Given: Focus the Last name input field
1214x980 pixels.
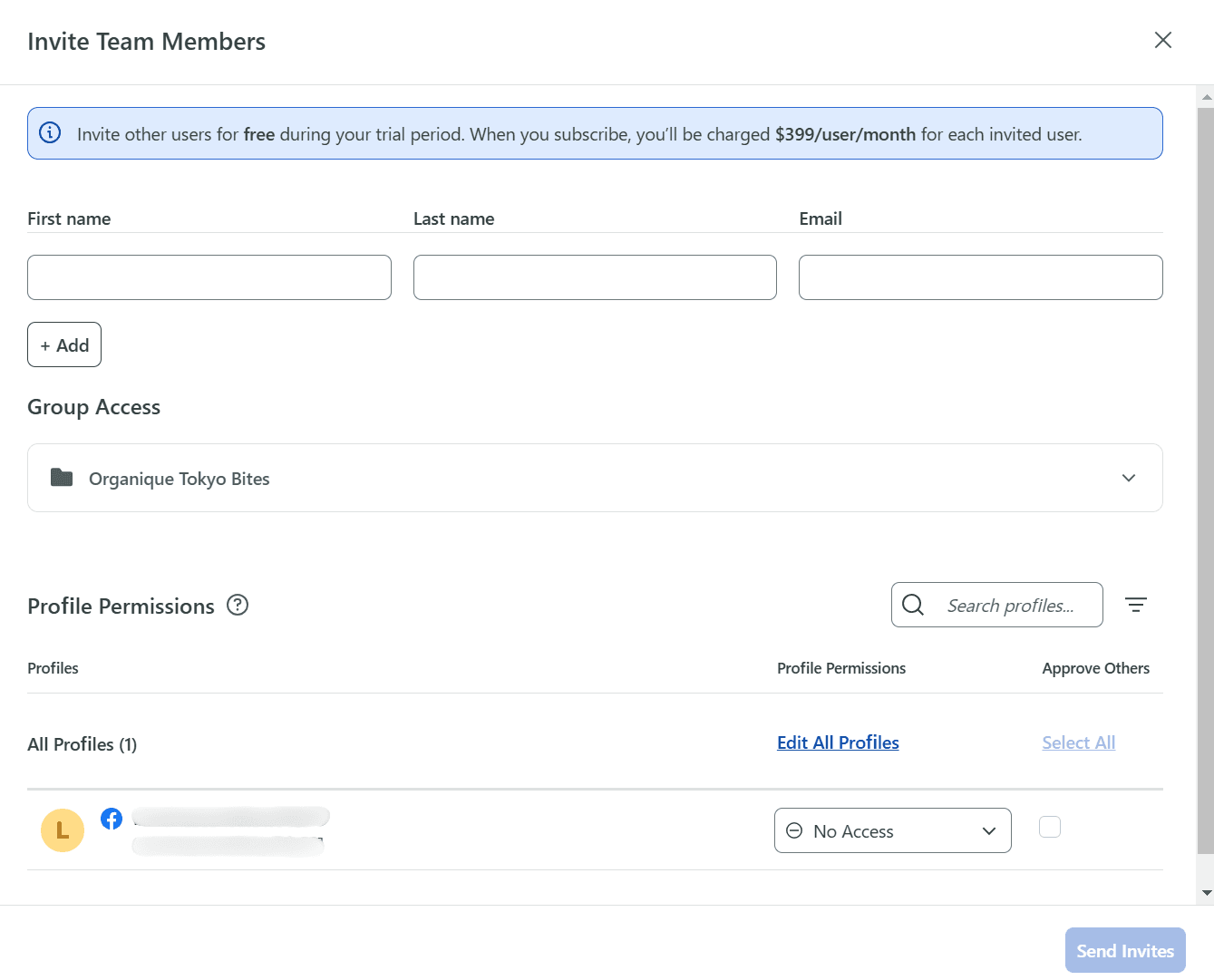Looking at the screenshot, I should (x=595, y=277).
